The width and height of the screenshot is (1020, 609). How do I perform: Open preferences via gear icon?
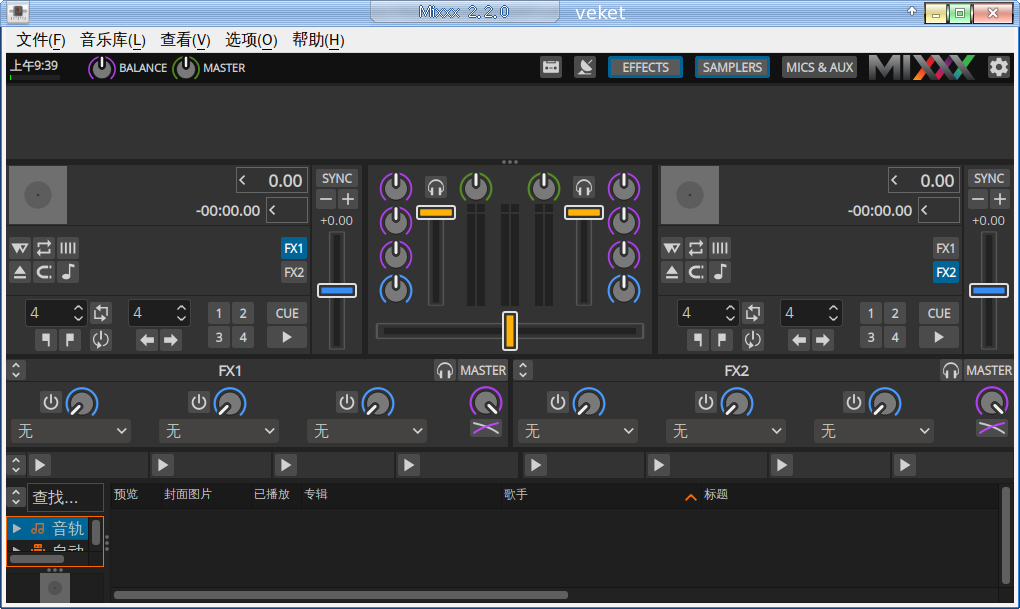pyautogui.click(x=999, y=67)
